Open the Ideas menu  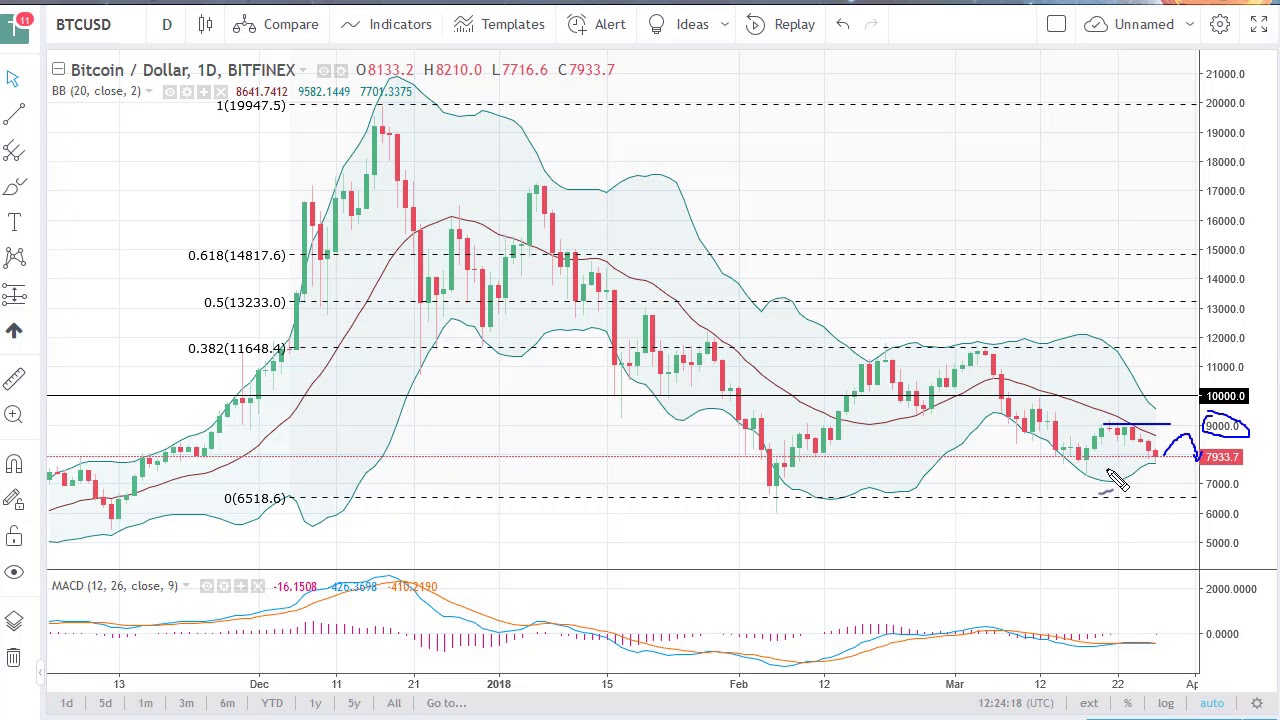[x=679, y=24]
